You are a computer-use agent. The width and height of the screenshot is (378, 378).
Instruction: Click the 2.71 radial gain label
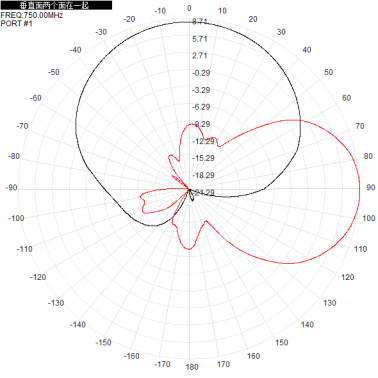coord(200,56)
